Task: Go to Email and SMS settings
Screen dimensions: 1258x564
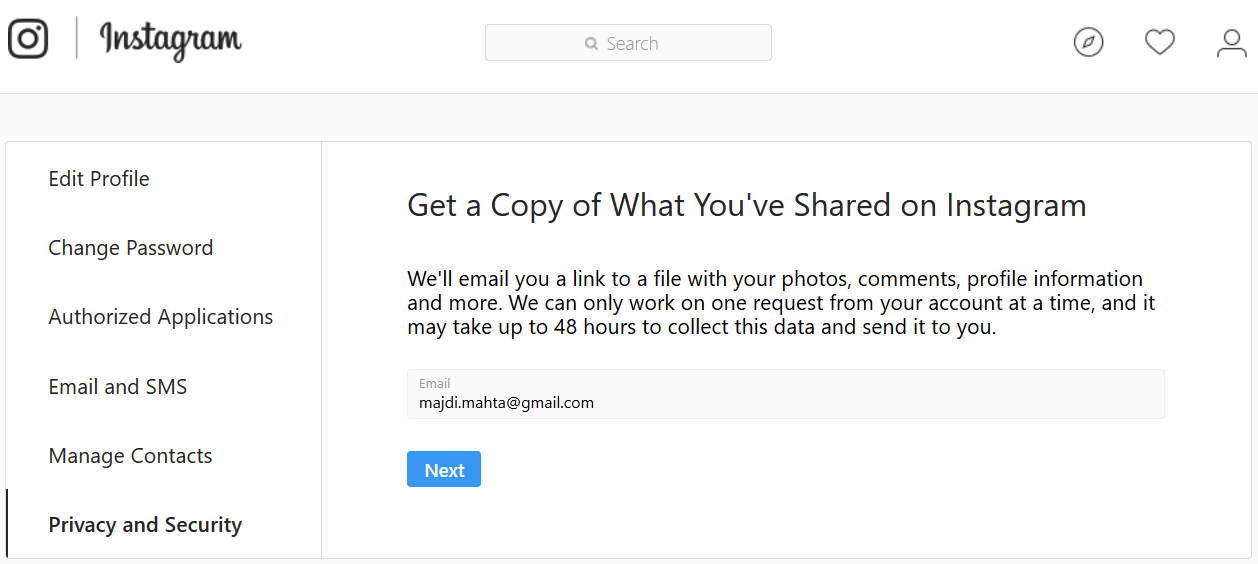Action: coord(118,387)
